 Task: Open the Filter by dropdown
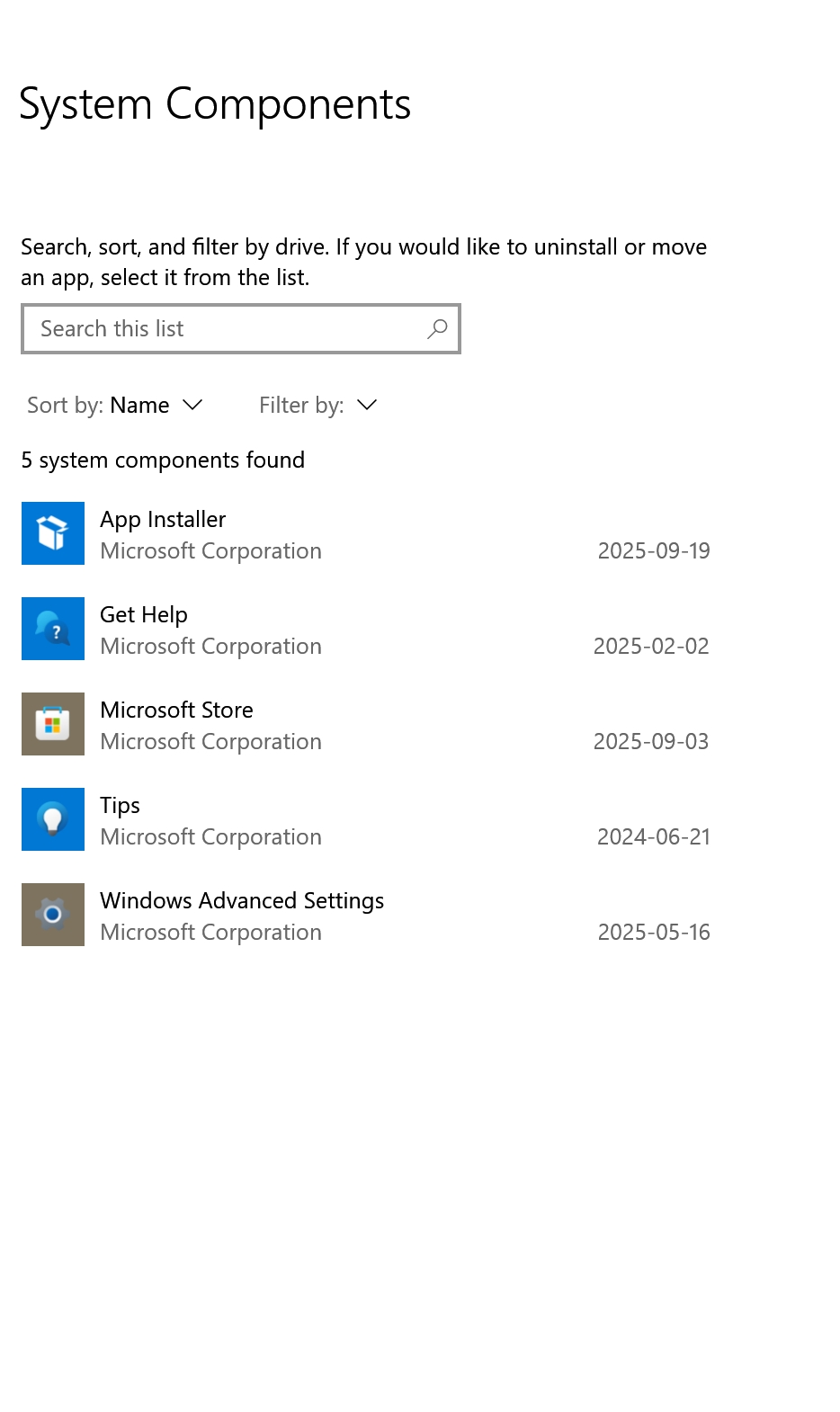[318, 406]
